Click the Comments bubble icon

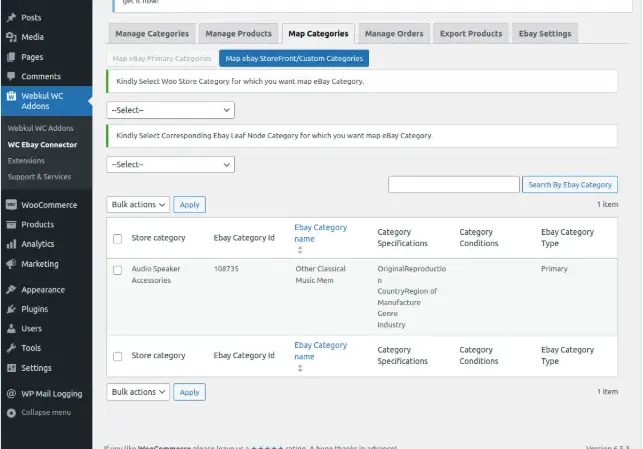click(11, 76)
